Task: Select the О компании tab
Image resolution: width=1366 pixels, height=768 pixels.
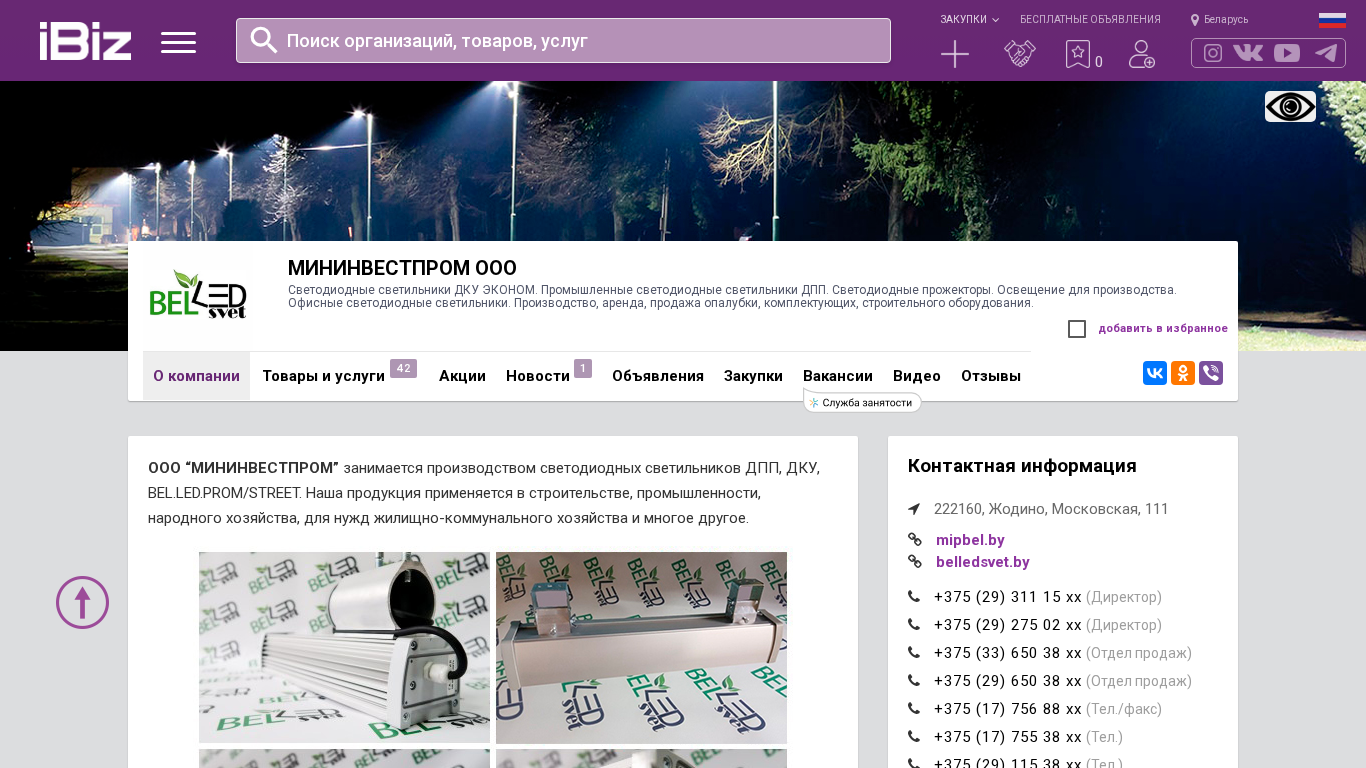Action: click(196, 376)
